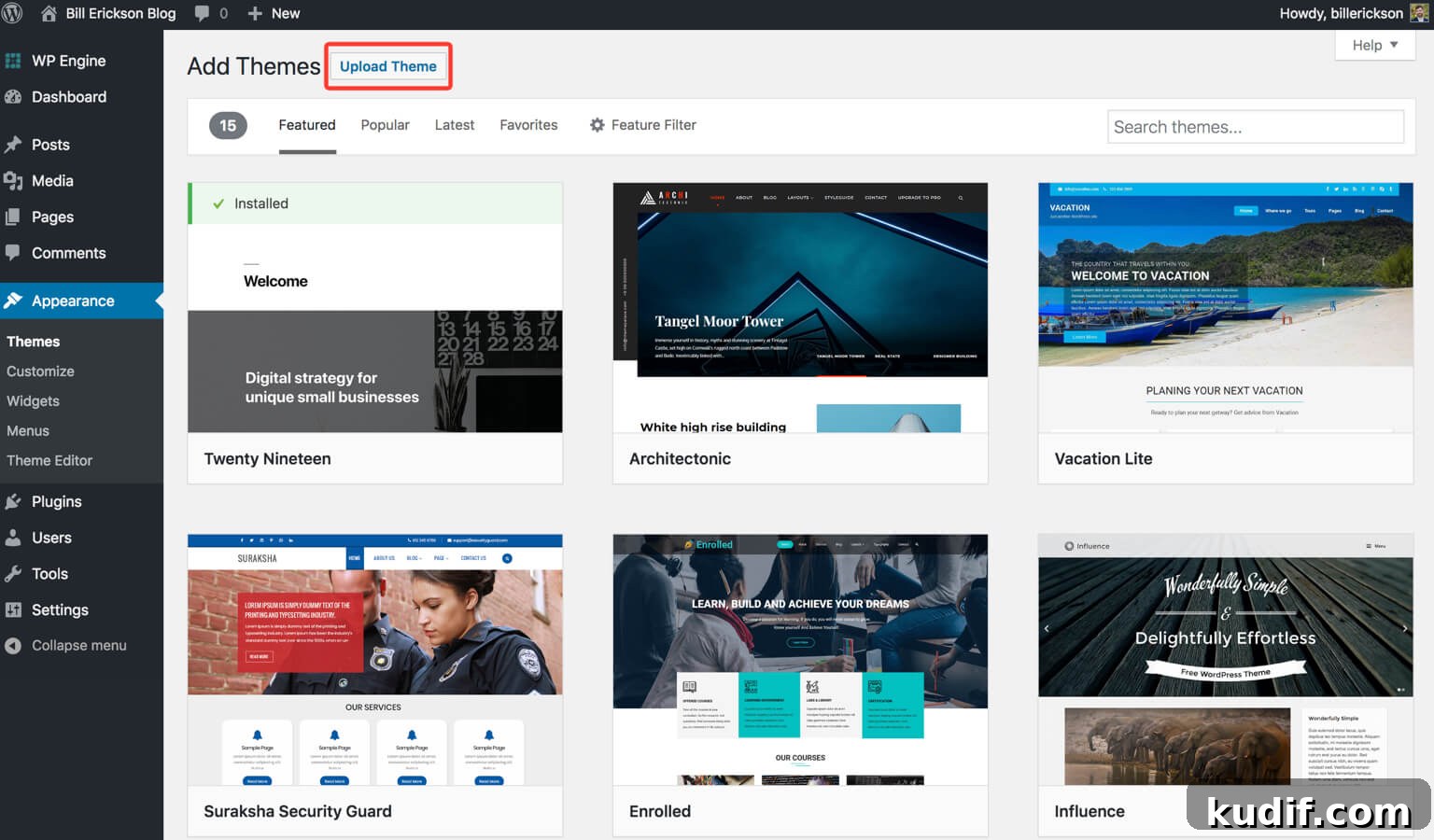Click the Vacation Lite theme name
Viewport: 1434px width, 840px height.
click(x=1104, y=459)
